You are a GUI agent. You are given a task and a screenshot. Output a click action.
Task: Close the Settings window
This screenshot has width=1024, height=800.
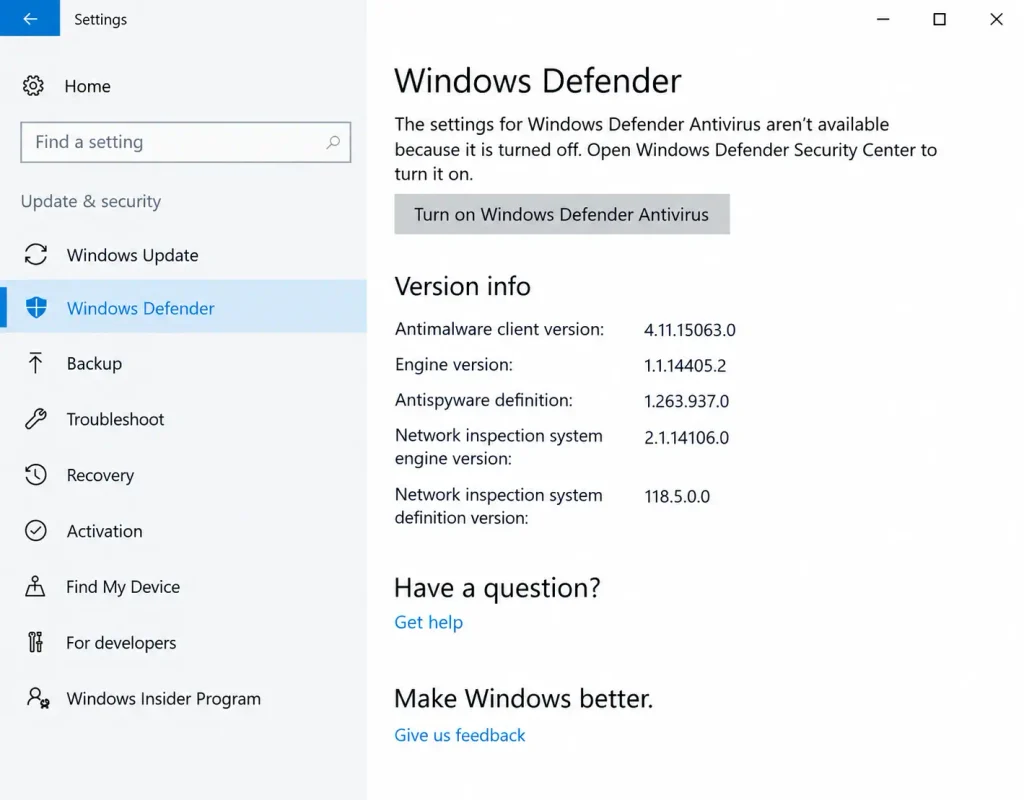[x=996, y=19]
